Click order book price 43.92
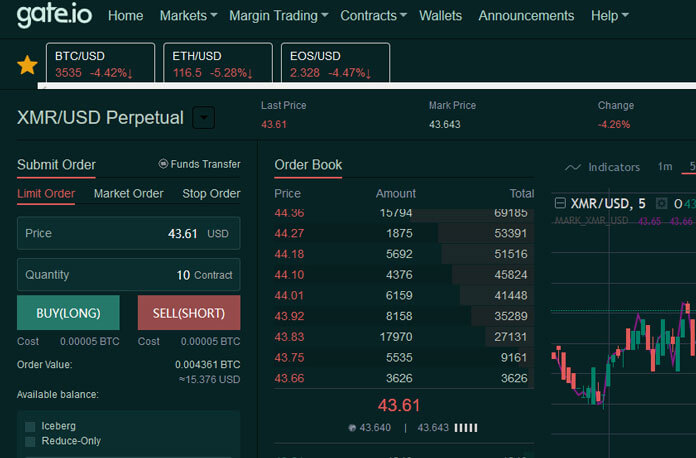Viewport: 696px width, 458px height. click(x=289, y=316)
